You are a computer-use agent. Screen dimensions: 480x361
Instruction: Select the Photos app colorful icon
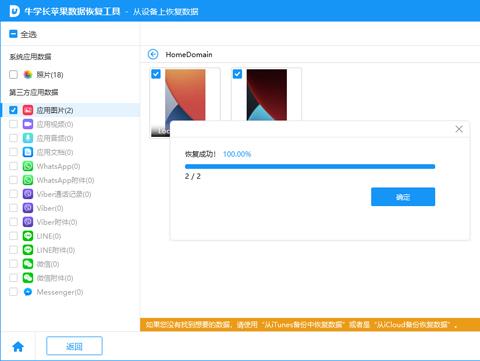point(28,74)
